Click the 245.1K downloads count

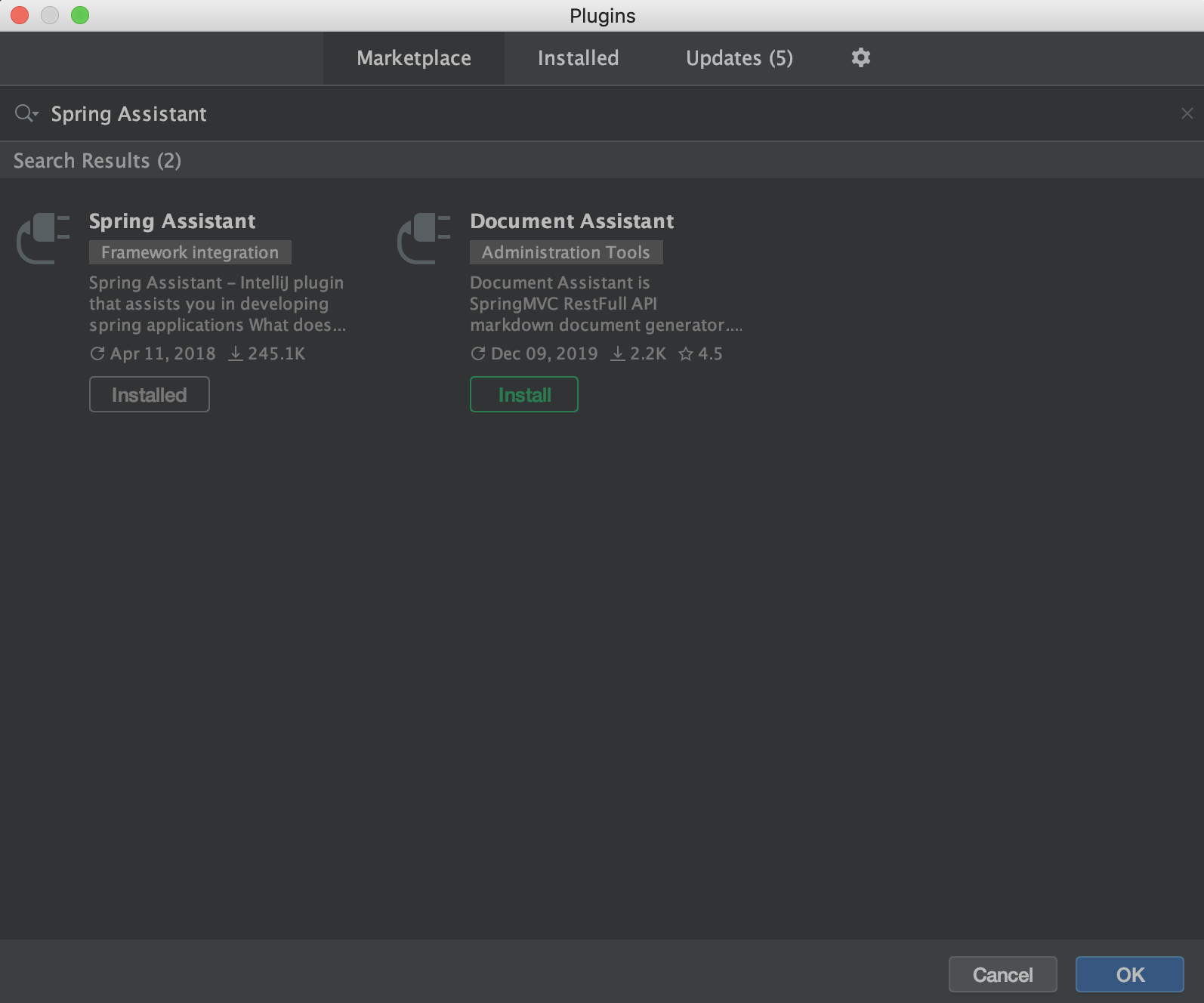[276, 353]
